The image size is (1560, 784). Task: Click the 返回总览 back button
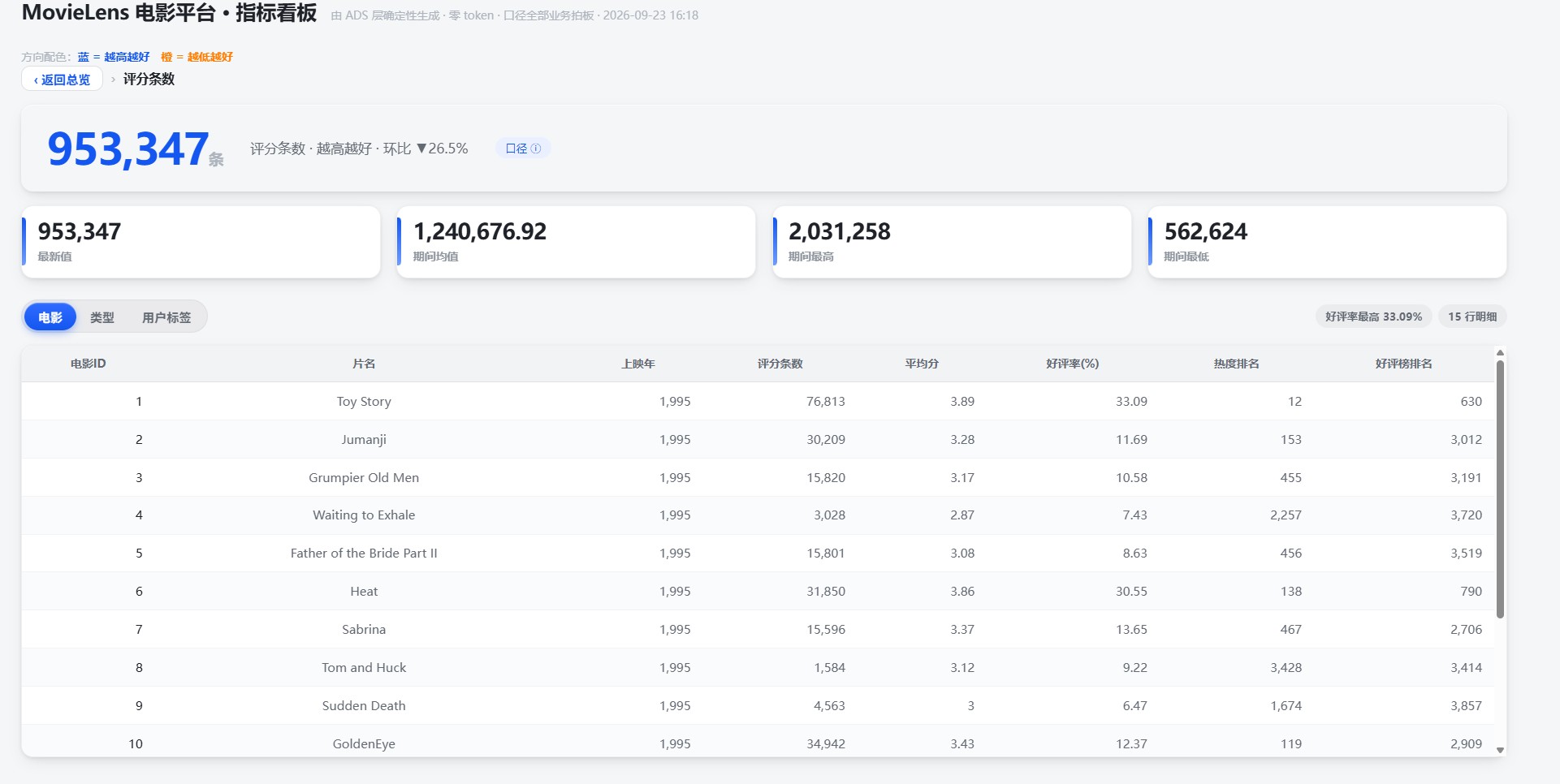pos(62,80)
